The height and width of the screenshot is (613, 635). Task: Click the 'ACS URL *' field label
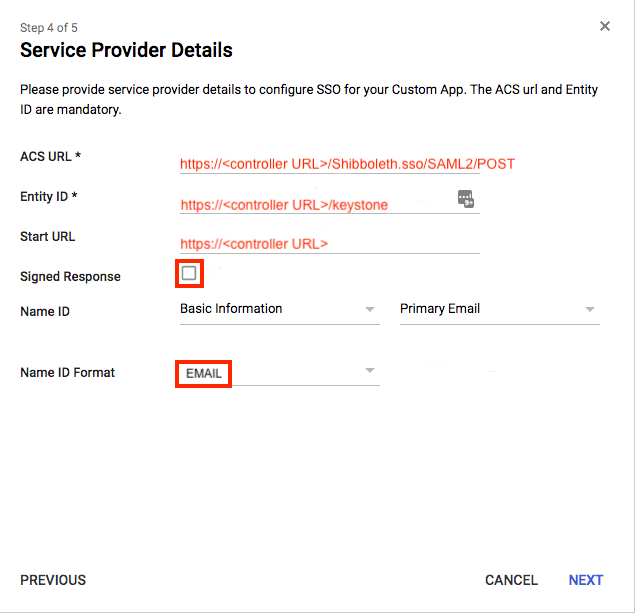50,157
